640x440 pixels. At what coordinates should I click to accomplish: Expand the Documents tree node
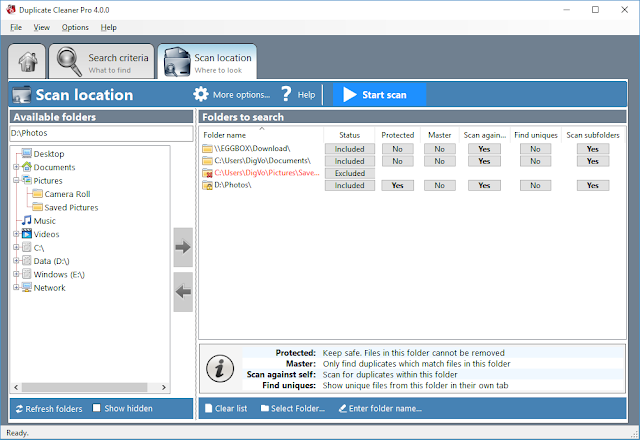click(x=16, y=167)
